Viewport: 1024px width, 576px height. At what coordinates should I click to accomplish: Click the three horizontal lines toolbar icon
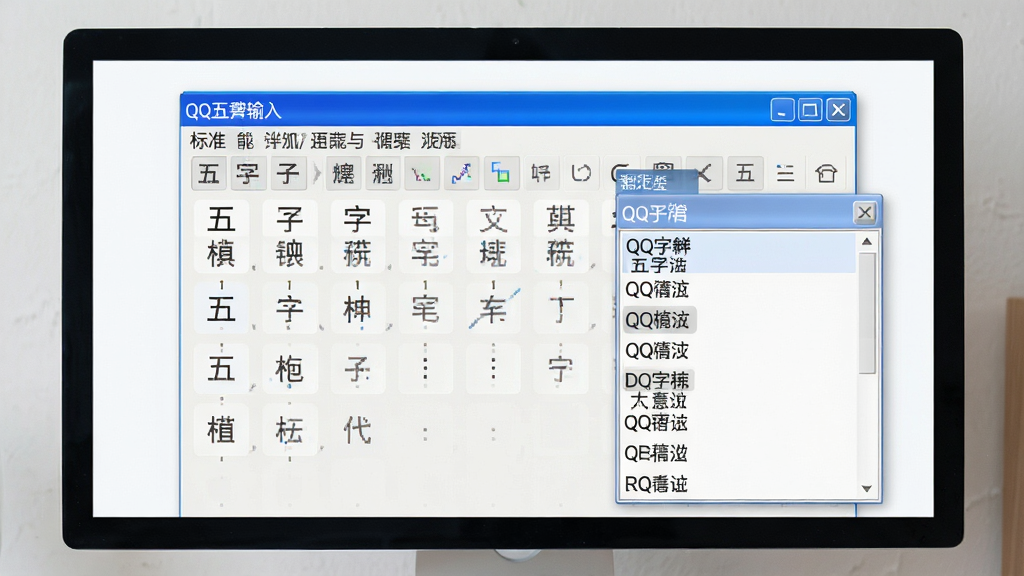(785, 174)
